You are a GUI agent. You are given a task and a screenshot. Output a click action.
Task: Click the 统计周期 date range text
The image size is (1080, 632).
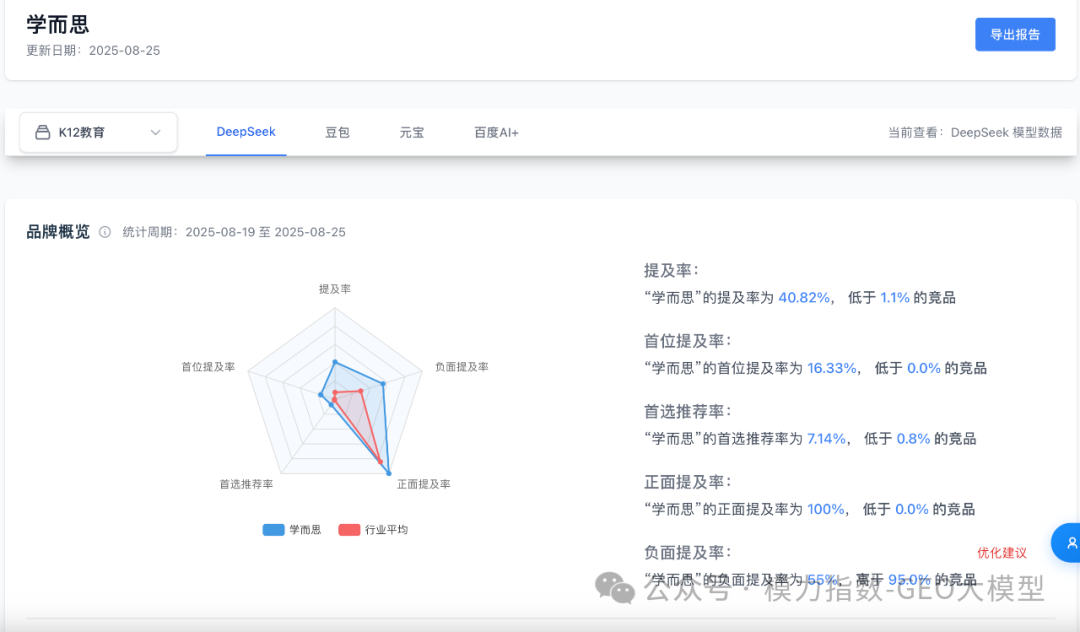(234, 232)
